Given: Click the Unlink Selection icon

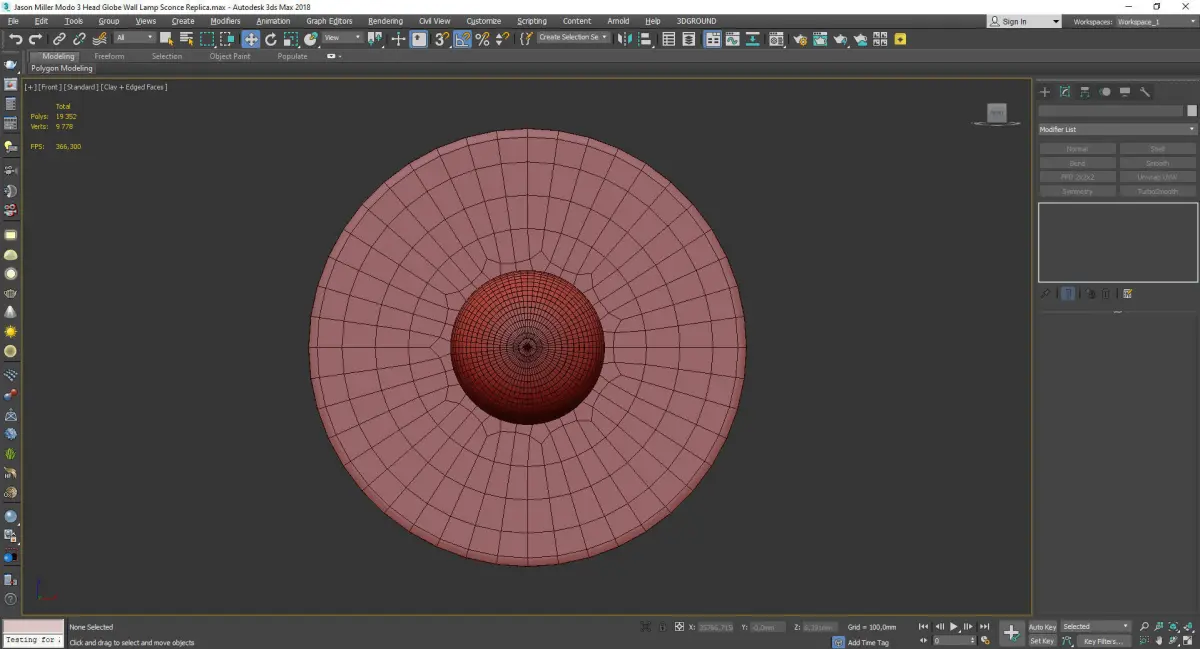Looking at the screenshot, I should coord(79,39).
